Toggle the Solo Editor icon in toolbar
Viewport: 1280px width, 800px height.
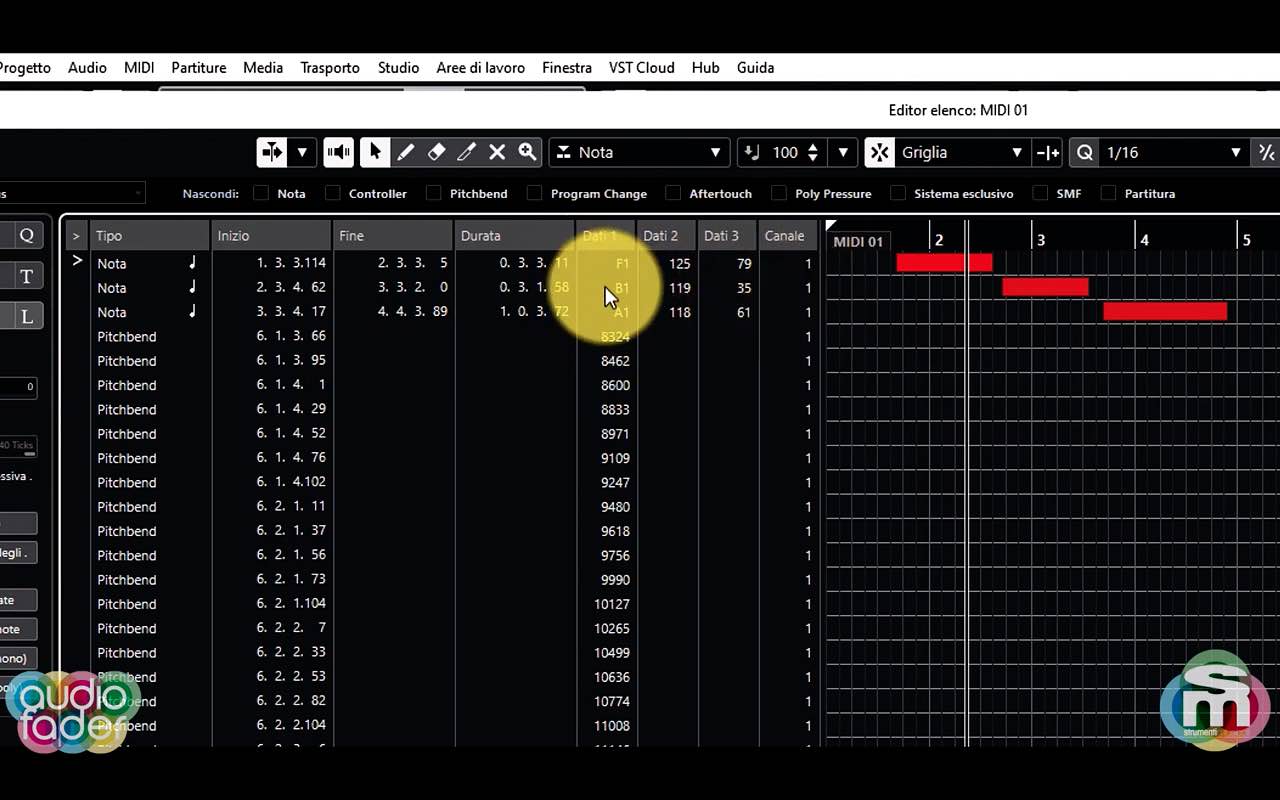pyautogui.click(x=271, y=152)
